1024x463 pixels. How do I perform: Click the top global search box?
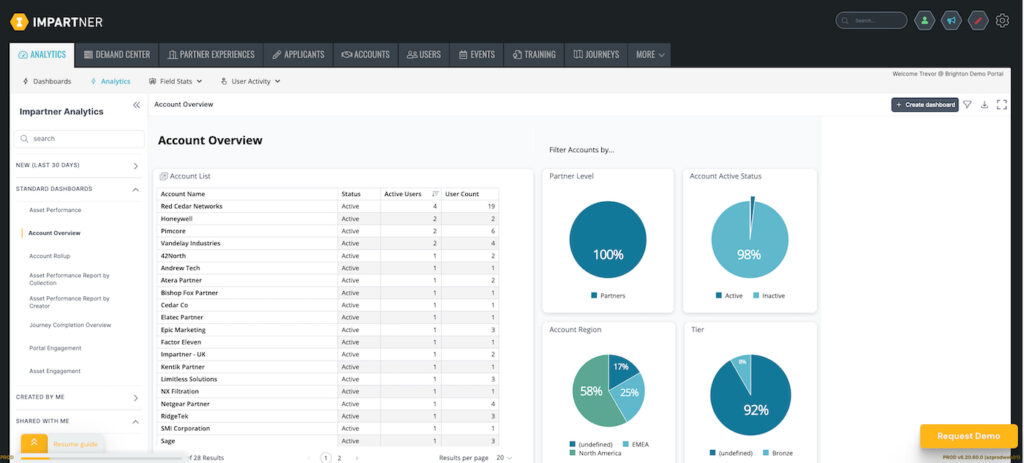(x=871, y=20)
